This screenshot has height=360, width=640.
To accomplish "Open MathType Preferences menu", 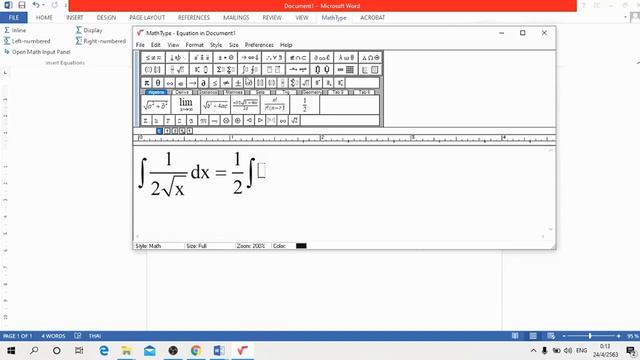I will point(259,45).
